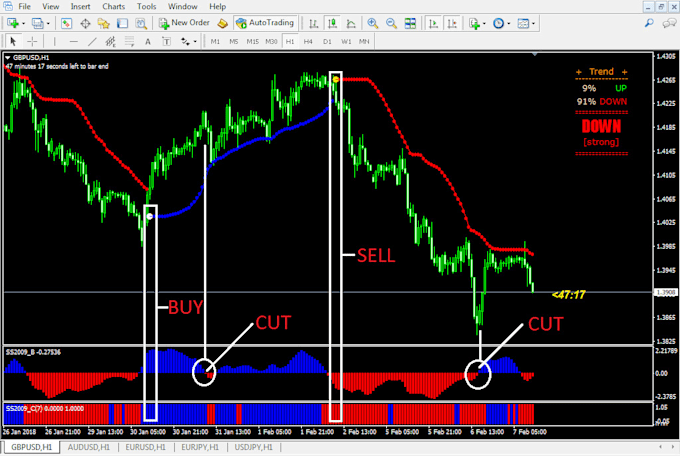This screenshot has width=680, height=456.
Task: Open the Arrows dropdown arrow
Action: click(x=196, y=42)
